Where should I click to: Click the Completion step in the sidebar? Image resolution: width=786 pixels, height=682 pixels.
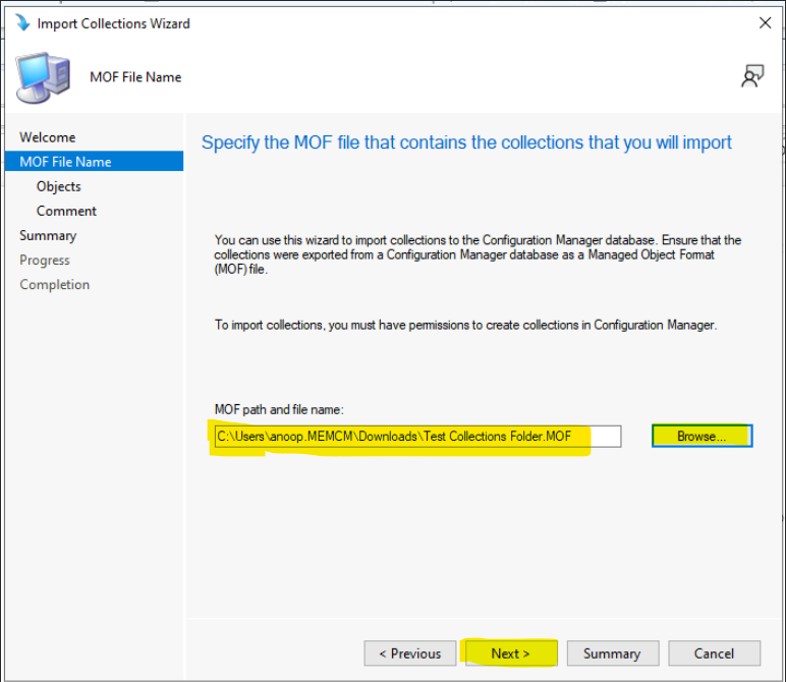(x=54, y=285)
